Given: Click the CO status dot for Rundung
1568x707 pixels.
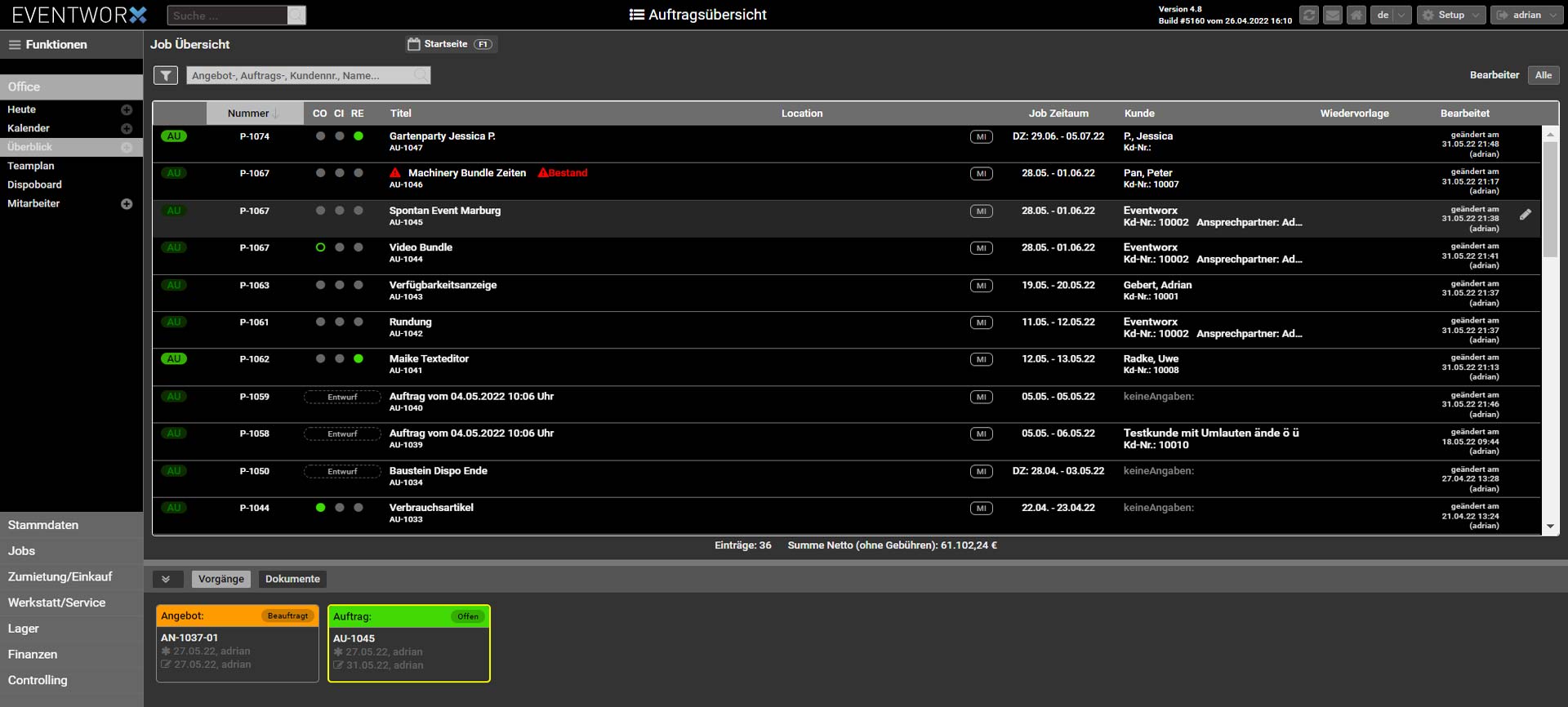Looking at the screenshot, I should pos(320,322).
